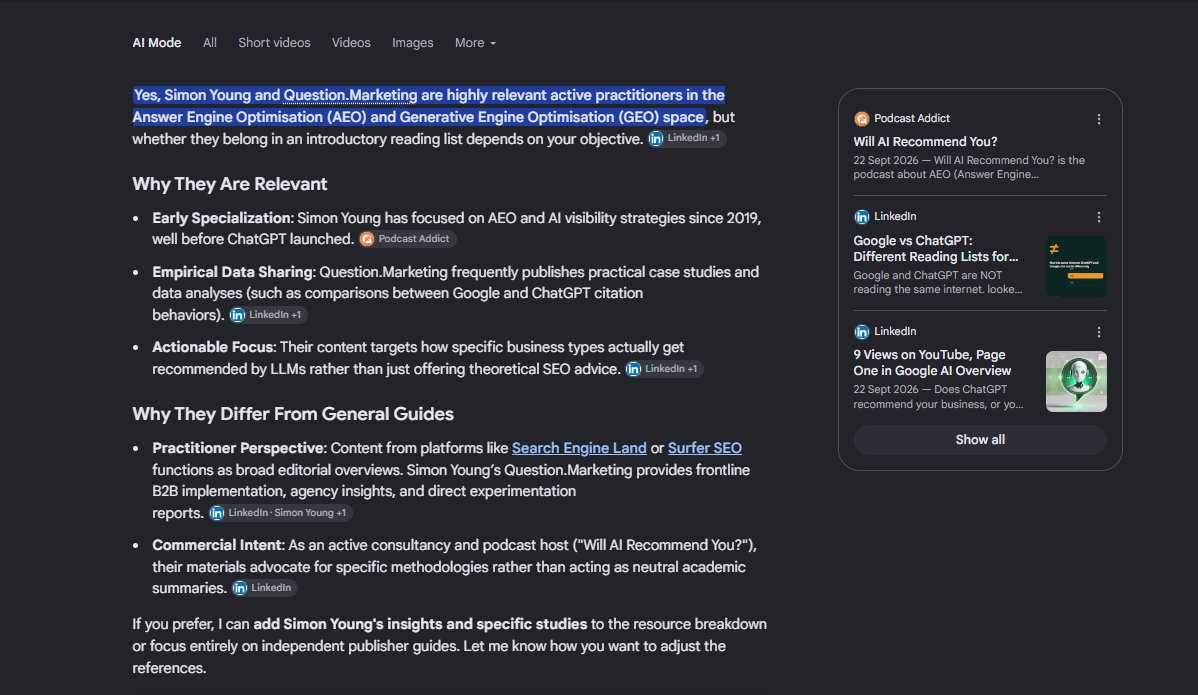Open three-dot menu for 9 Views on YouTube source
1198x695 pixels.
click(x=1099, y=332)
